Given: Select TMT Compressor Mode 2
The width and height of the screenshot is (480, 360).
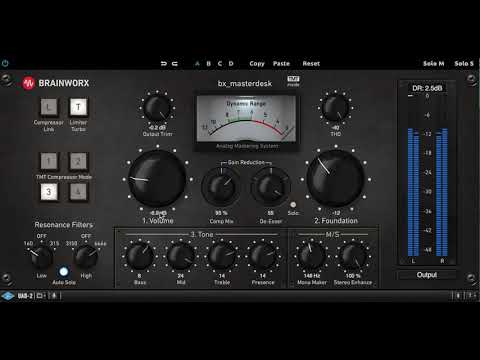Looking at the screenshot, I should [x=78, y=161].
